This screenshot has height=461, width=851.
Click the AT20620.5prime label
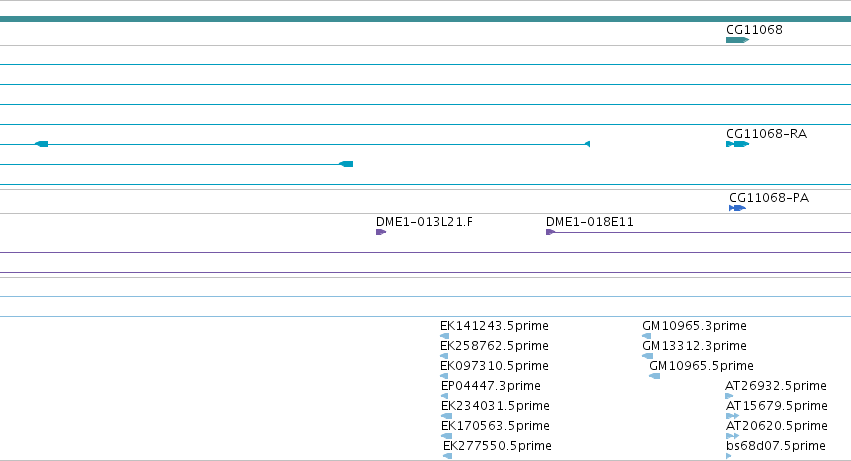[777, 426]
